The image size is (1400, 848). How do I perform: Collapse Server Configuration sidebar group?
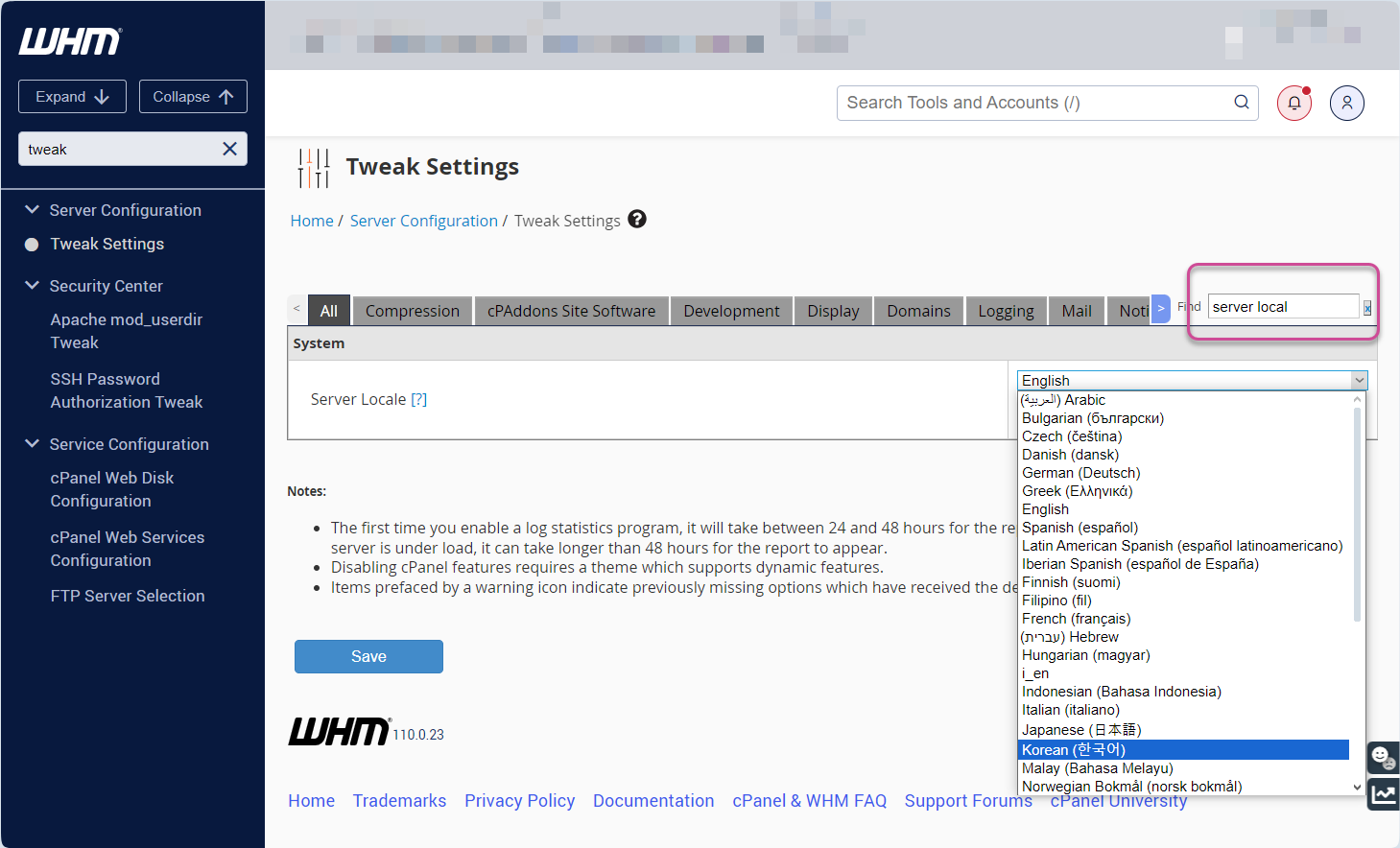32,209
